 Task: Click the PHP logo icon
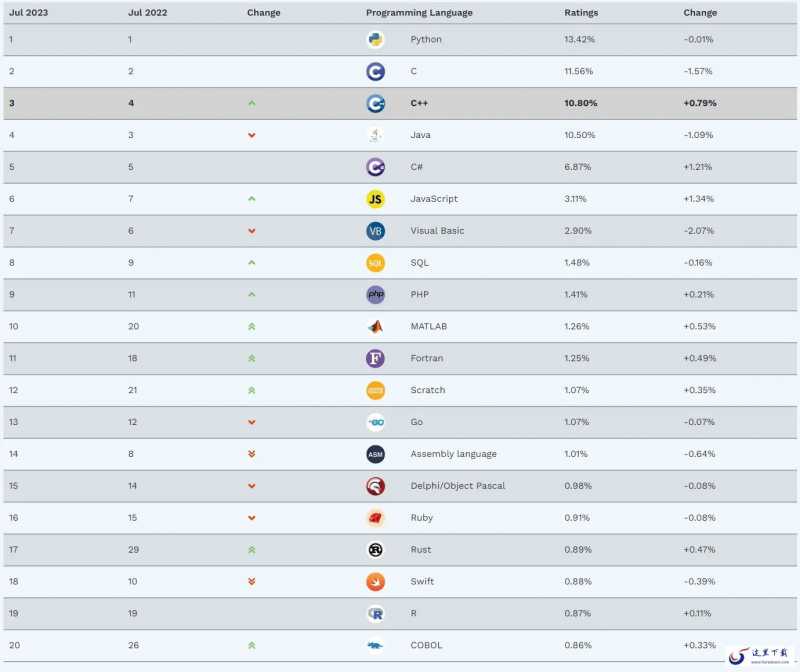pyautogui.click(x=376, y=294)
